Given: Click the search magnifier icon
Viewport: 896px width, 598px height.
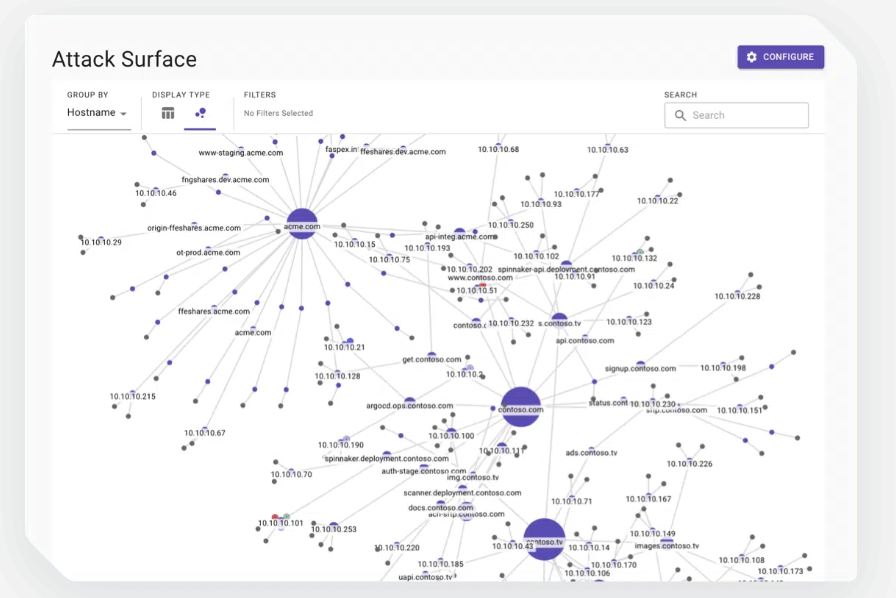Looking at the screenshot, I should pyautogui.click(x=681, y=115).
